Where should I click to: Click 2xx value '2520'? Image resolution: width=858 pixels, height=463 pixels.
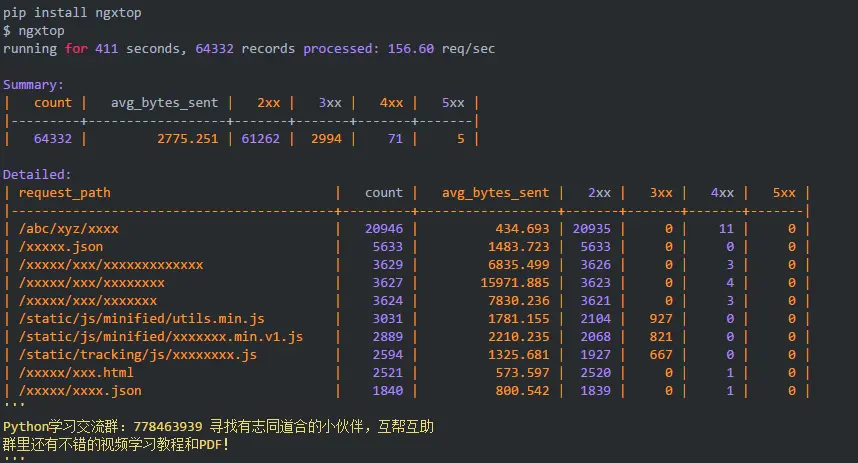(596, 373)
